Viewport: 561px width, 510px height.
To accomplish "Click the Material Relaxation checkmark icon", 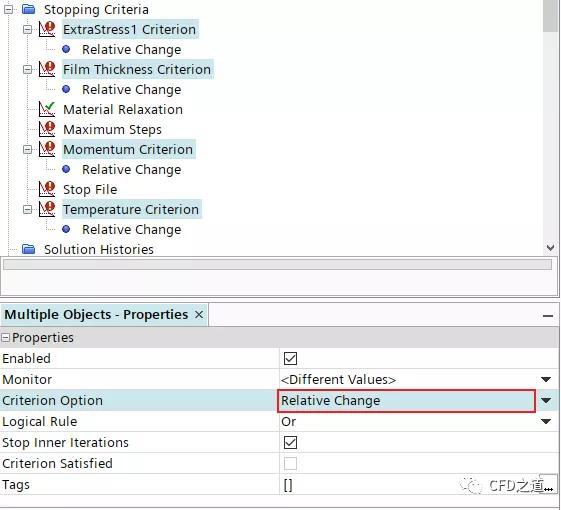I will pos(47,109).
